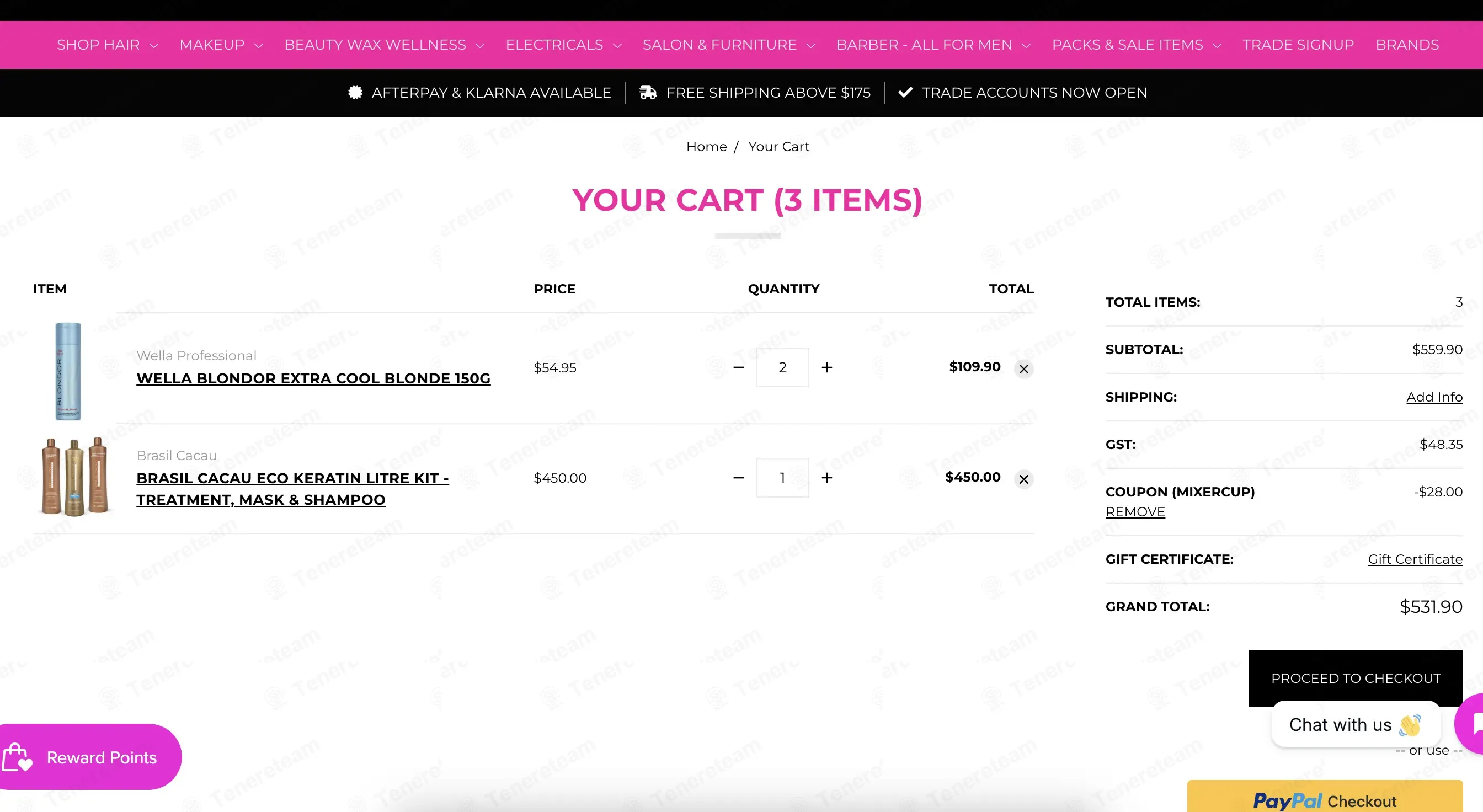Increase Brasil Cacau kit quantity with plus icon
This screenshot has width=1483, height=812.
(826, 478)
